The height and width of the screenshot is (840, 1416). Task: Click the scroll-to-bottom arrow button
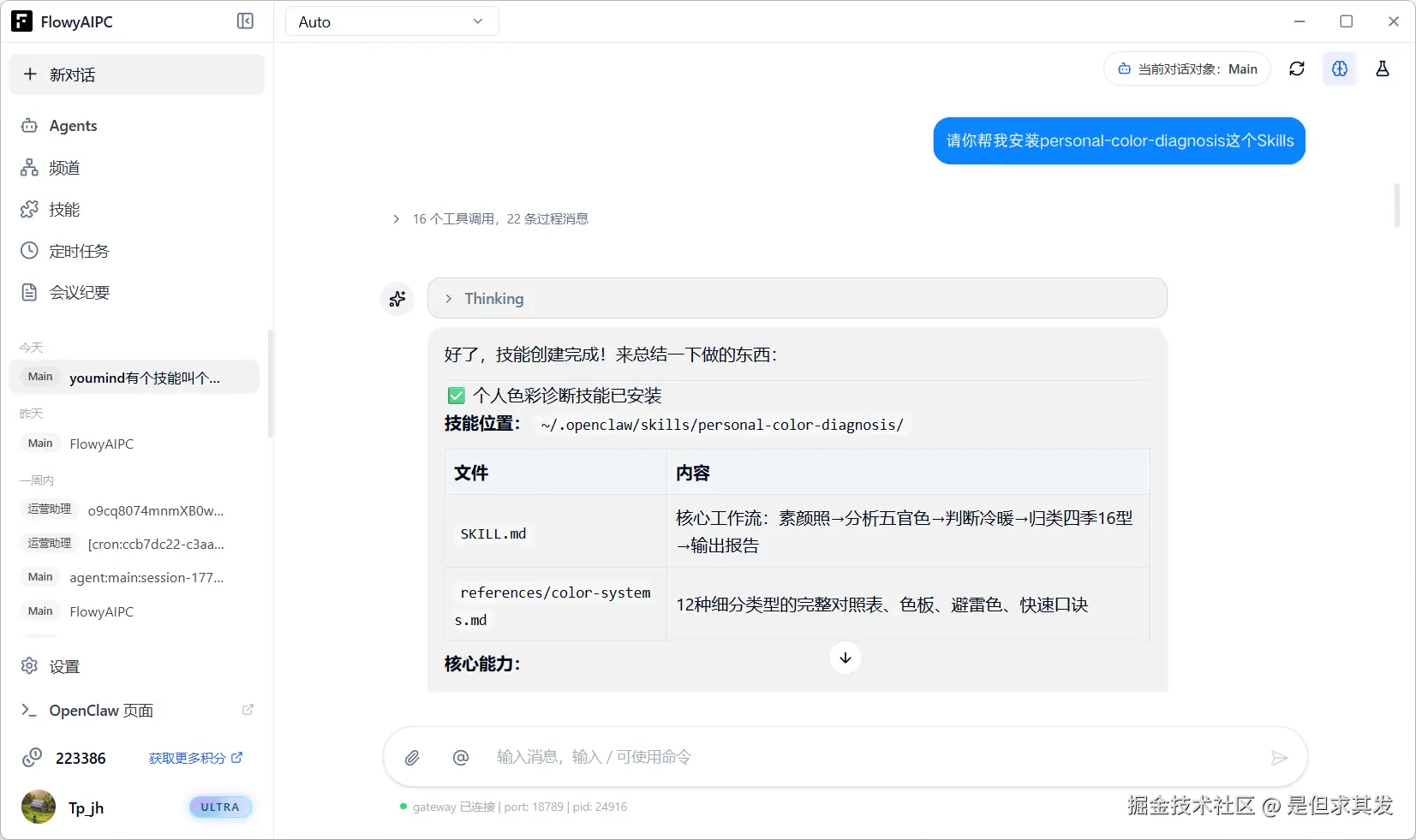tap(845, 658)
